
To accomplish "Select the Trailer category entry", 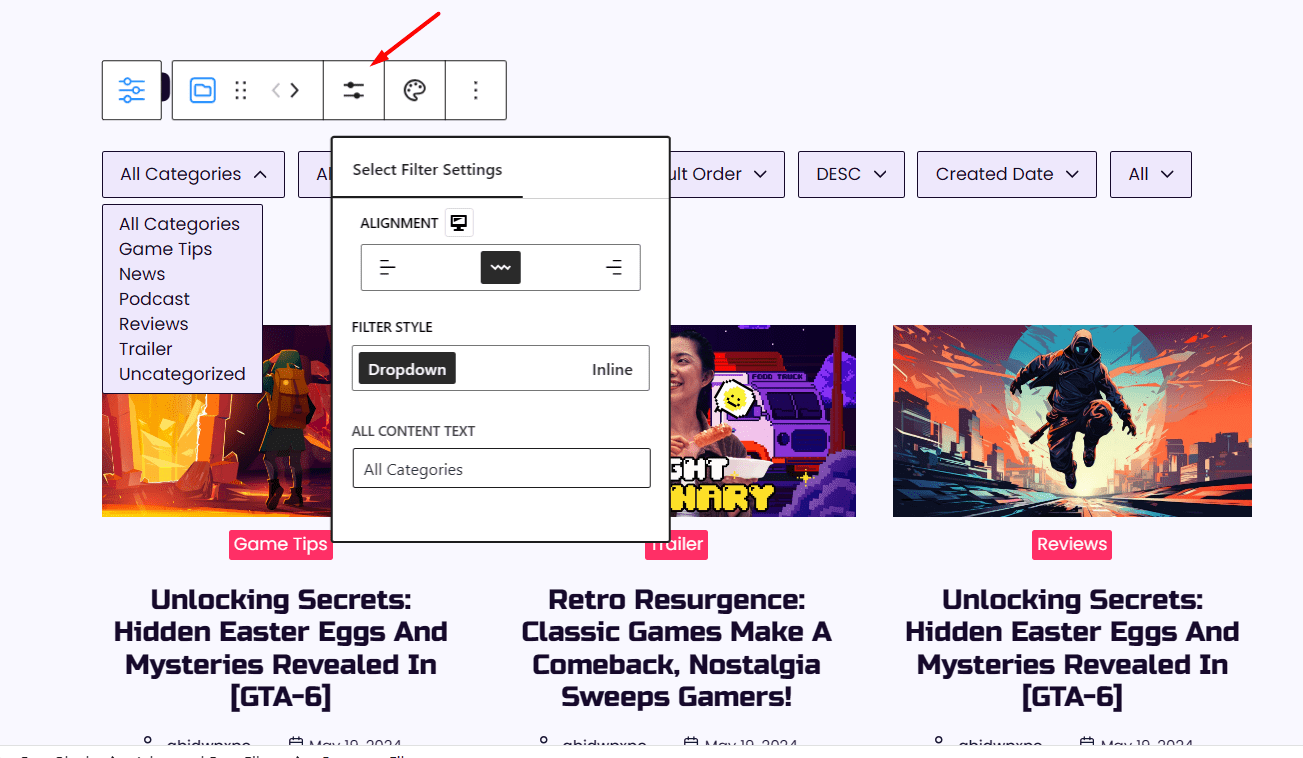I will pos(144,348).
